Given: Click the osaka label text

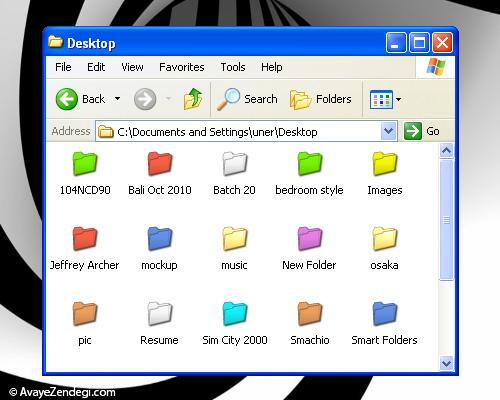Looking at the screenshot, I should (384, 265).
